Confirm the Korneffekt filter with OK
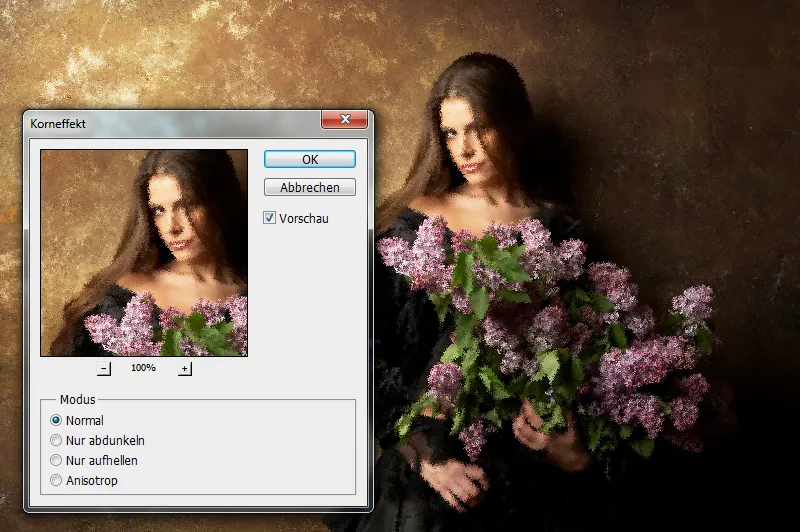 click(x=310, y=159)
